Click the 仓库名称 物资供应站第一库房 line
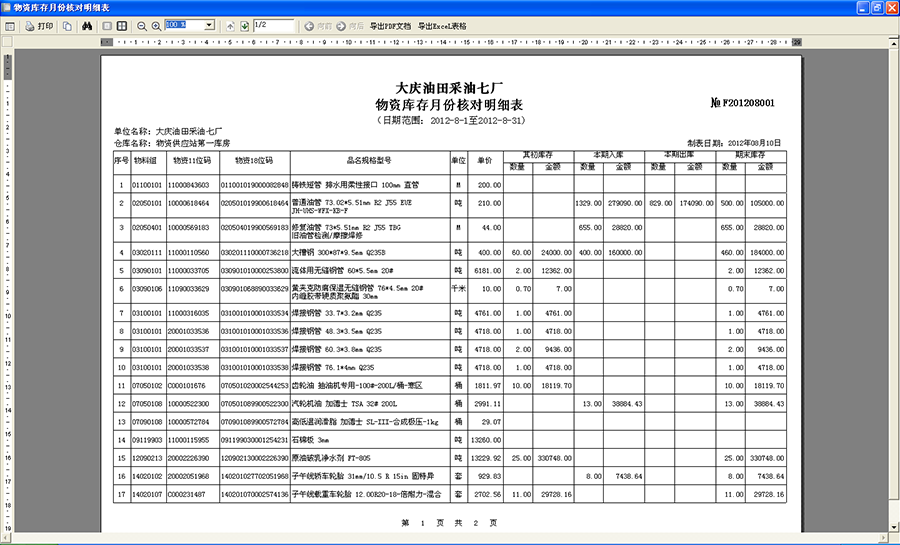Screen dimensions: 900x545 tap(172, 143)
